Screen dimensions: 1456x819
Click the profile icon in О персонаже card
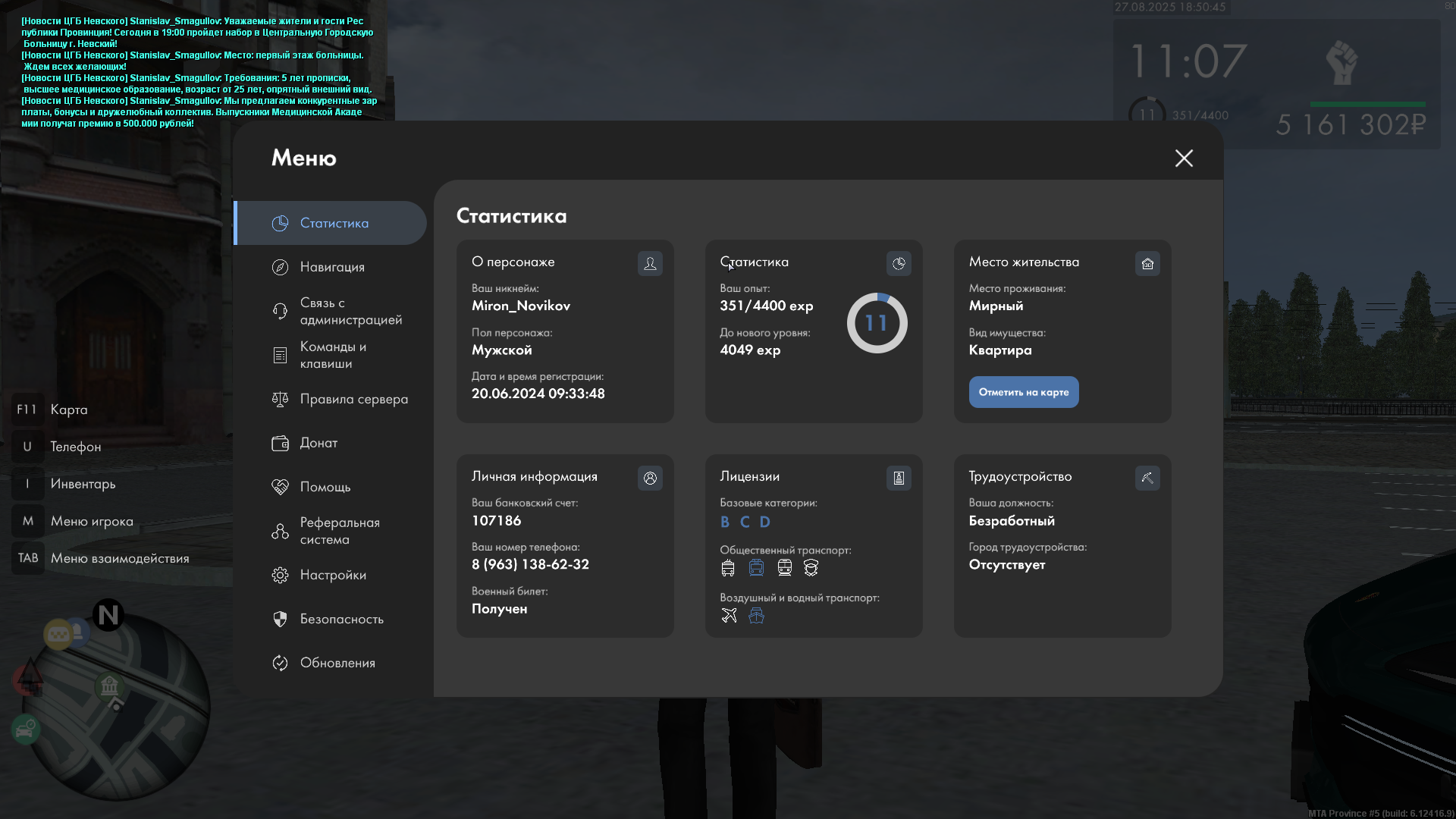[x=650, y=263]
